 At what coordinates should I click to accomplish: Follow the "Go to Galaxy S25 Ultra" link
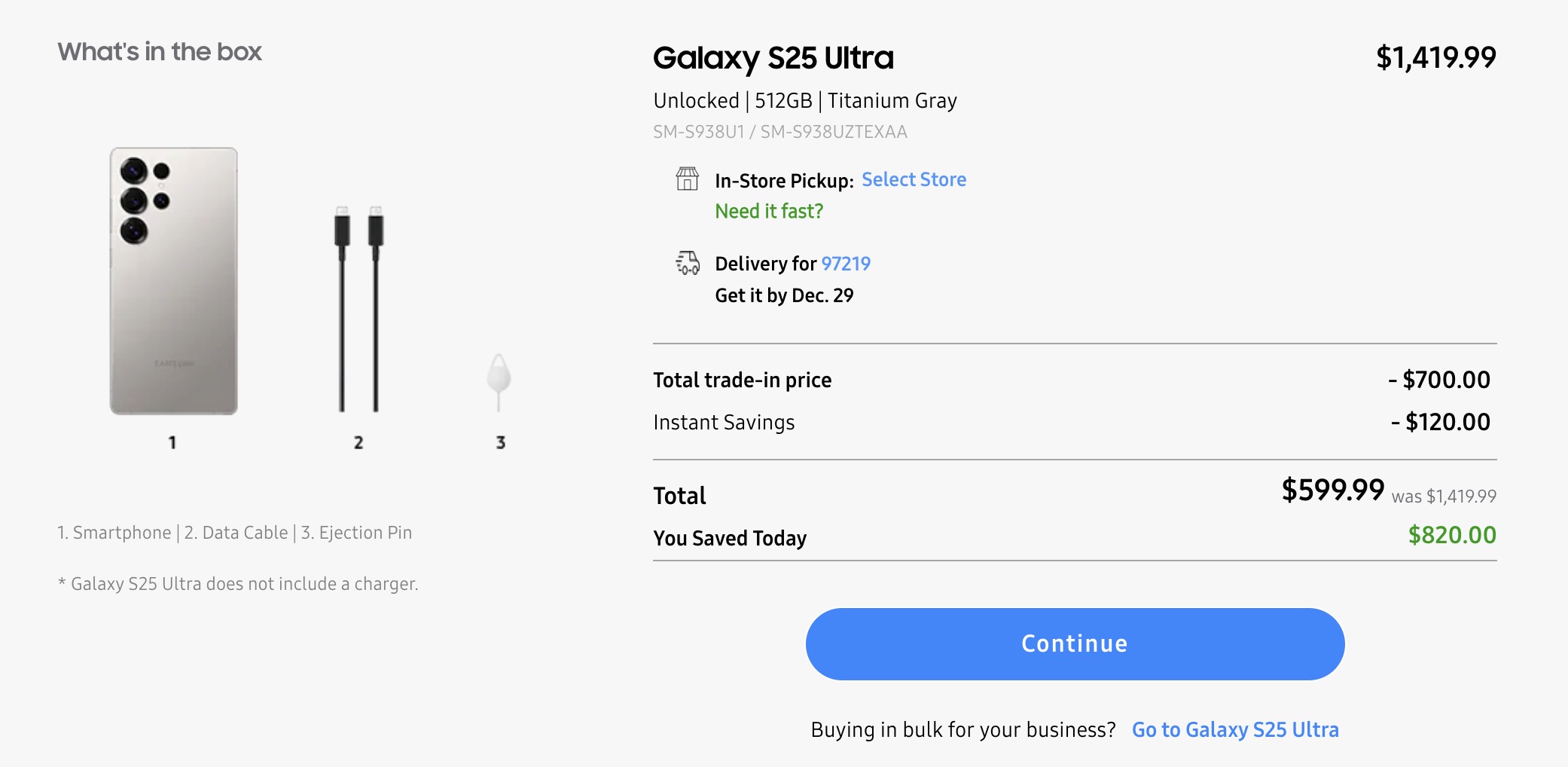click(x=1235, y=729)
